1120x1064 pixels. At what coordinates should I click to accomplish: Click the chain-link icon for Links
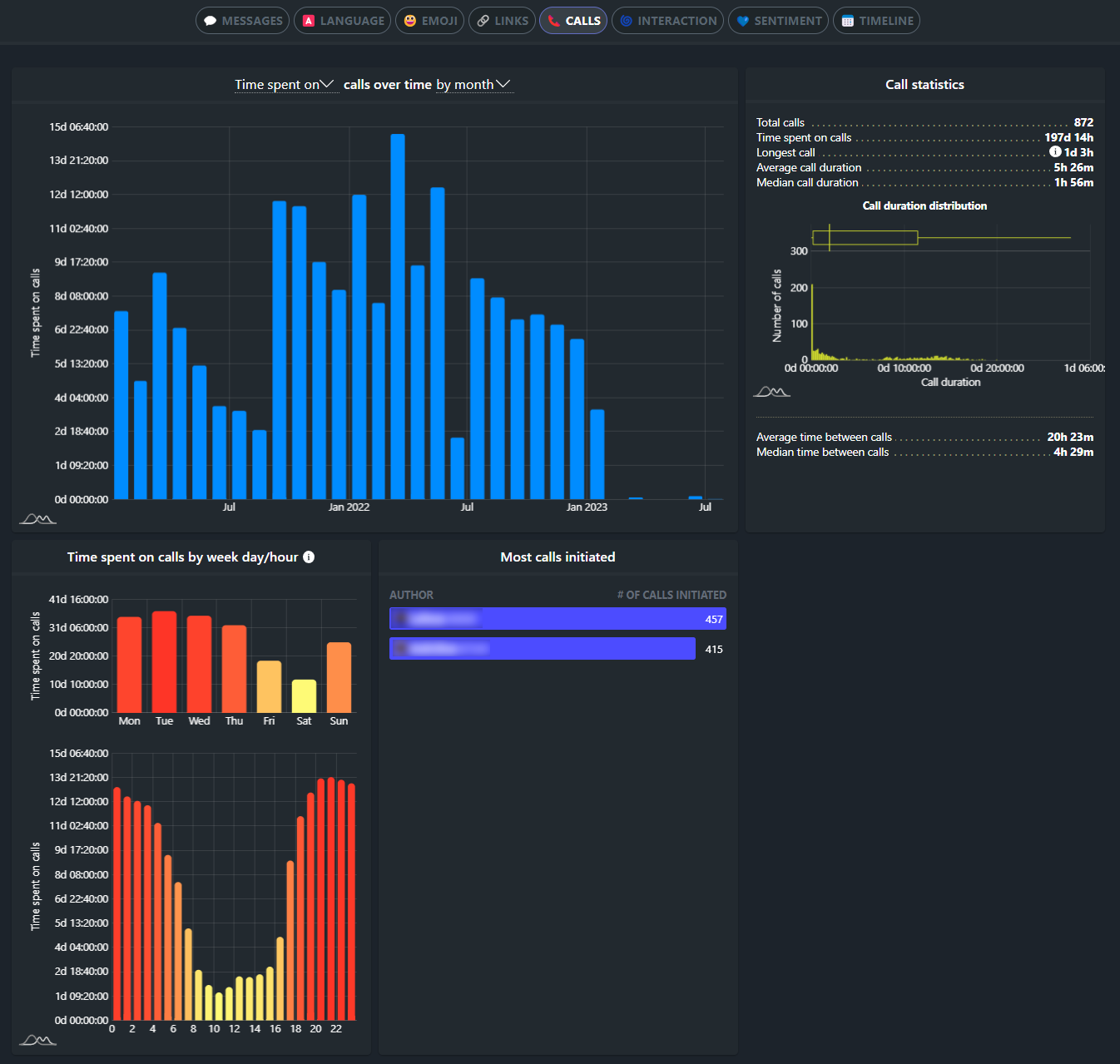pos(483,20)
